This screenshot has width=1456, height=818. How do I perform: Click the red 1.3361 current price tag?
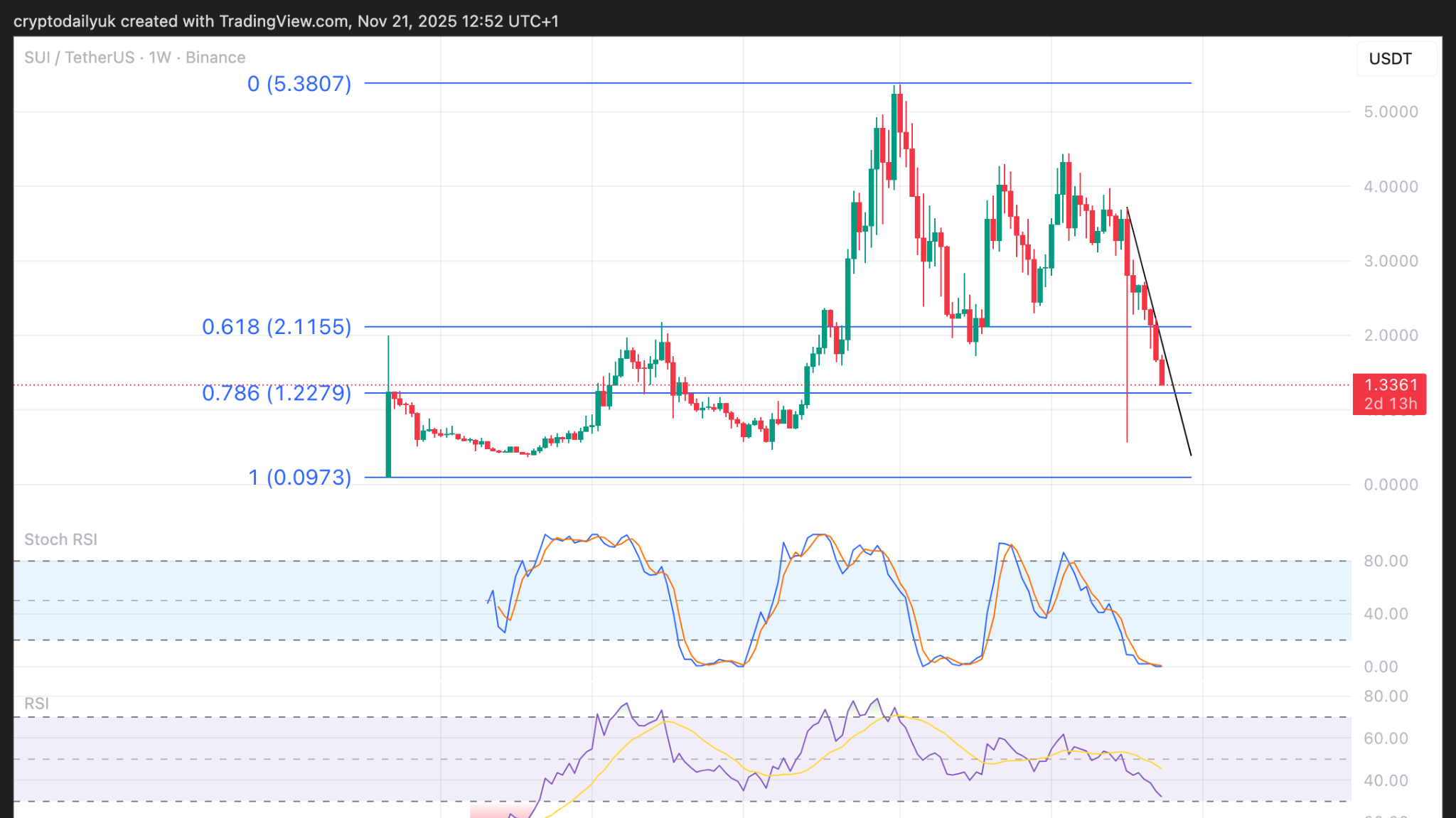(x=1390, y=385)
